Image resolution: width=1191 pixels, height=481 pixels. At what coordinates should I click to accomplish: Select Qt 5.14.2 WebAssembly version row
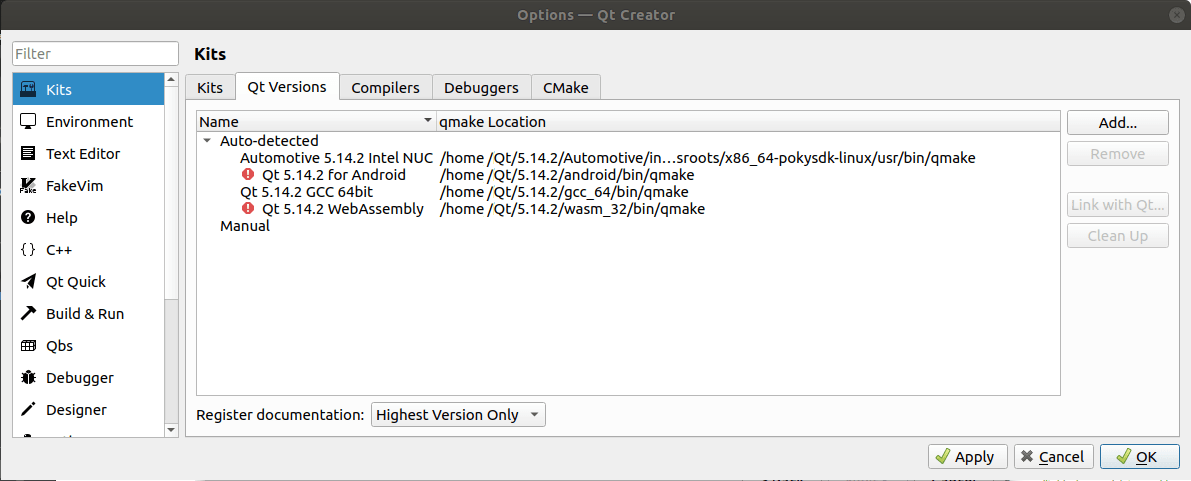(x=342, y=209)
